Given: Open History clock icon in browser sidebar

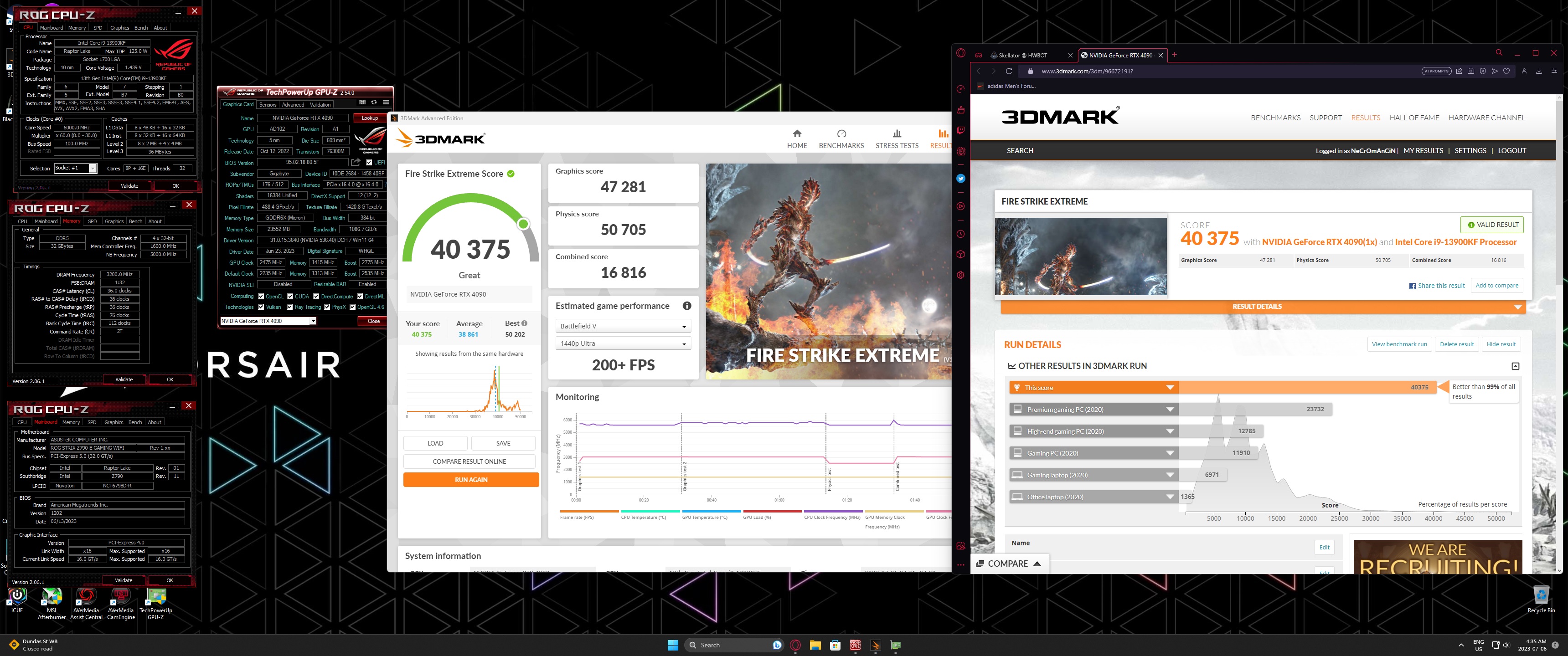Looking at the screenshot, I should pyautogui.click(x=960, y=234).
